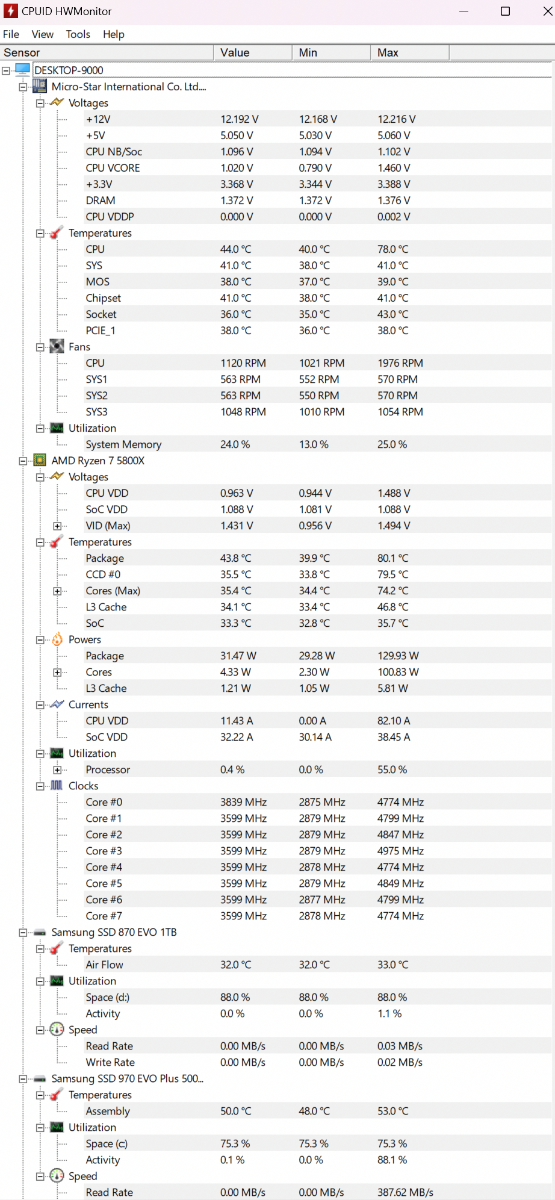Viewport: 555px width, 1200px height.
Task: Expand the VID (Max) voltage entry
Action: click(x=57, y=526)
